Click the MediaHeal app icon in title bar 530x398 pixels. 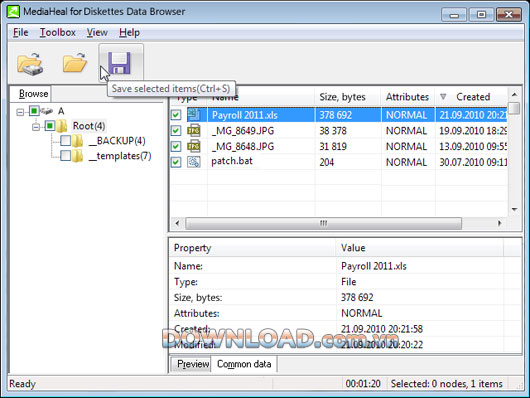[x=14, y=12]
